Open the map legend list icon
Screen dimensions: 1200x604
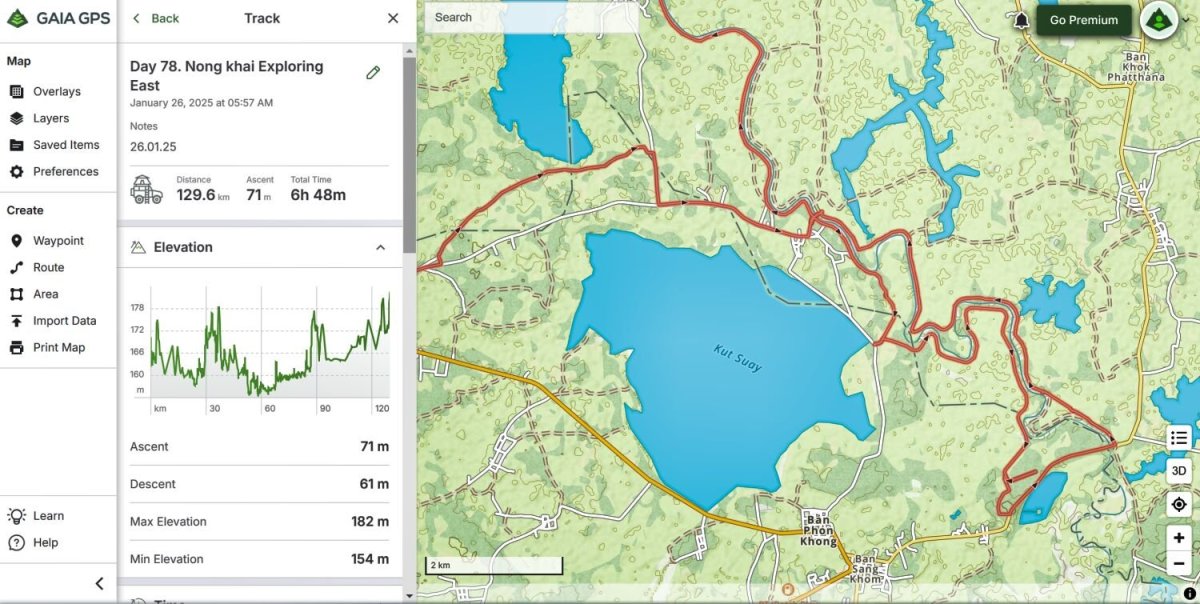coord(1179,438)
